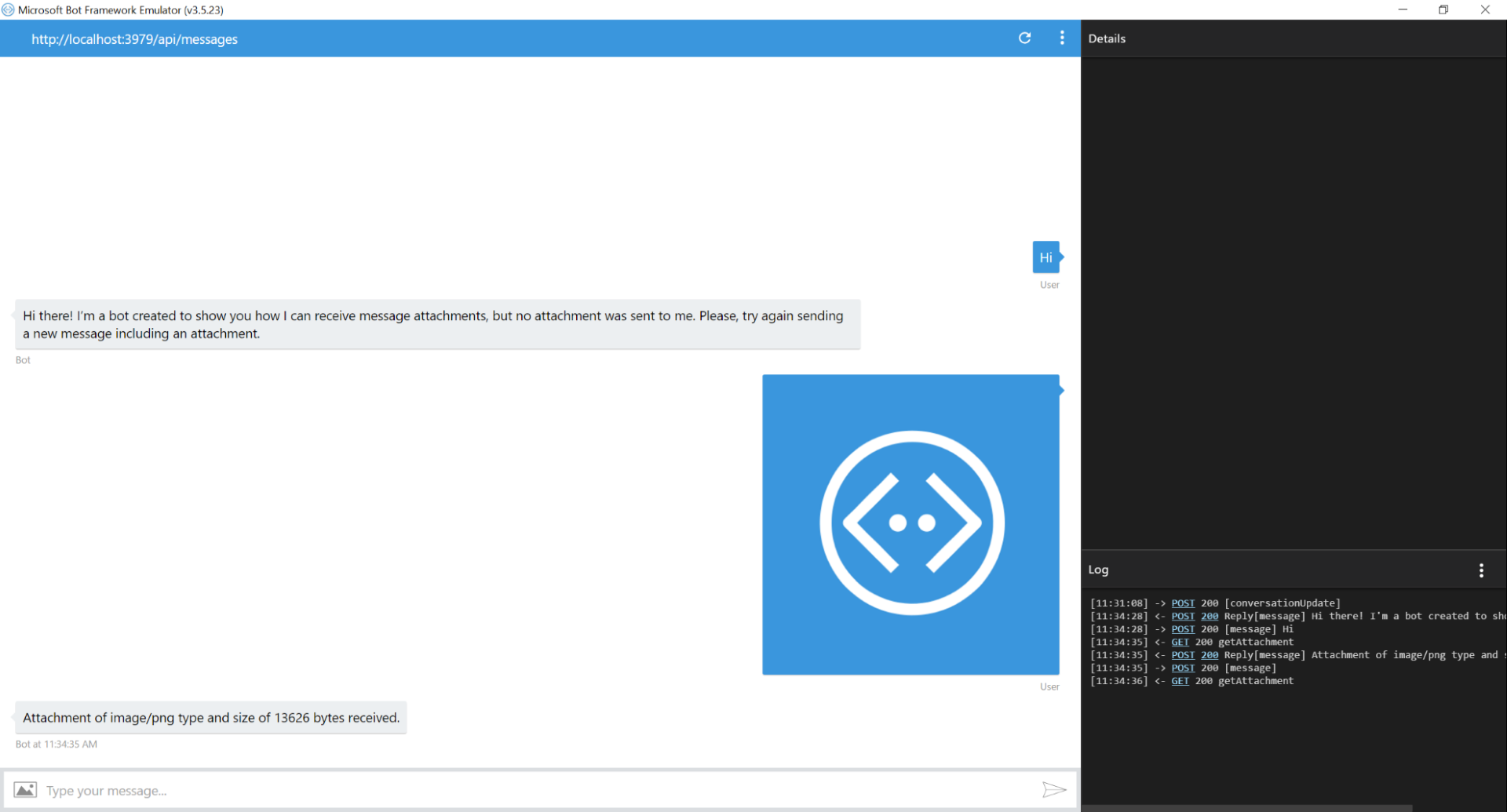1507x812 pixels.
Task: Open the bot logo image attachment
Action: (x=910, y=524)
